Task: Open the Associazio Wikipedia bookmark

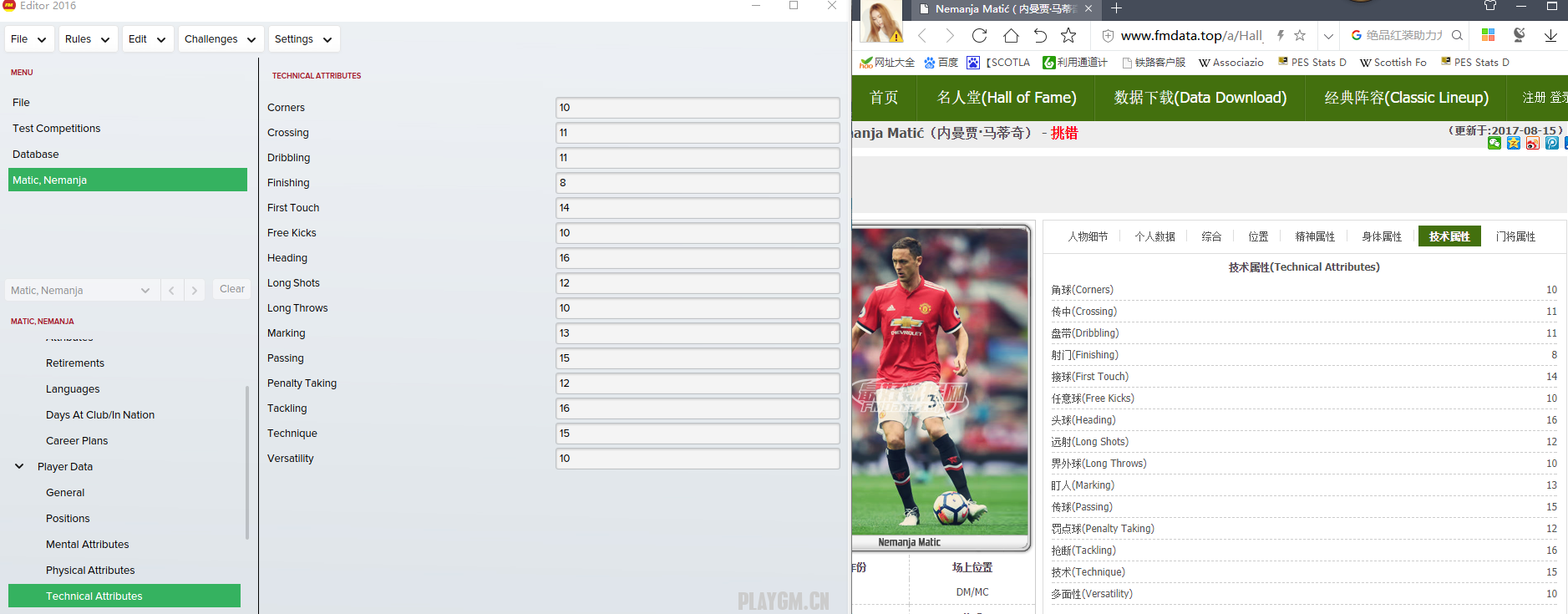Action: click(1231, 63)
